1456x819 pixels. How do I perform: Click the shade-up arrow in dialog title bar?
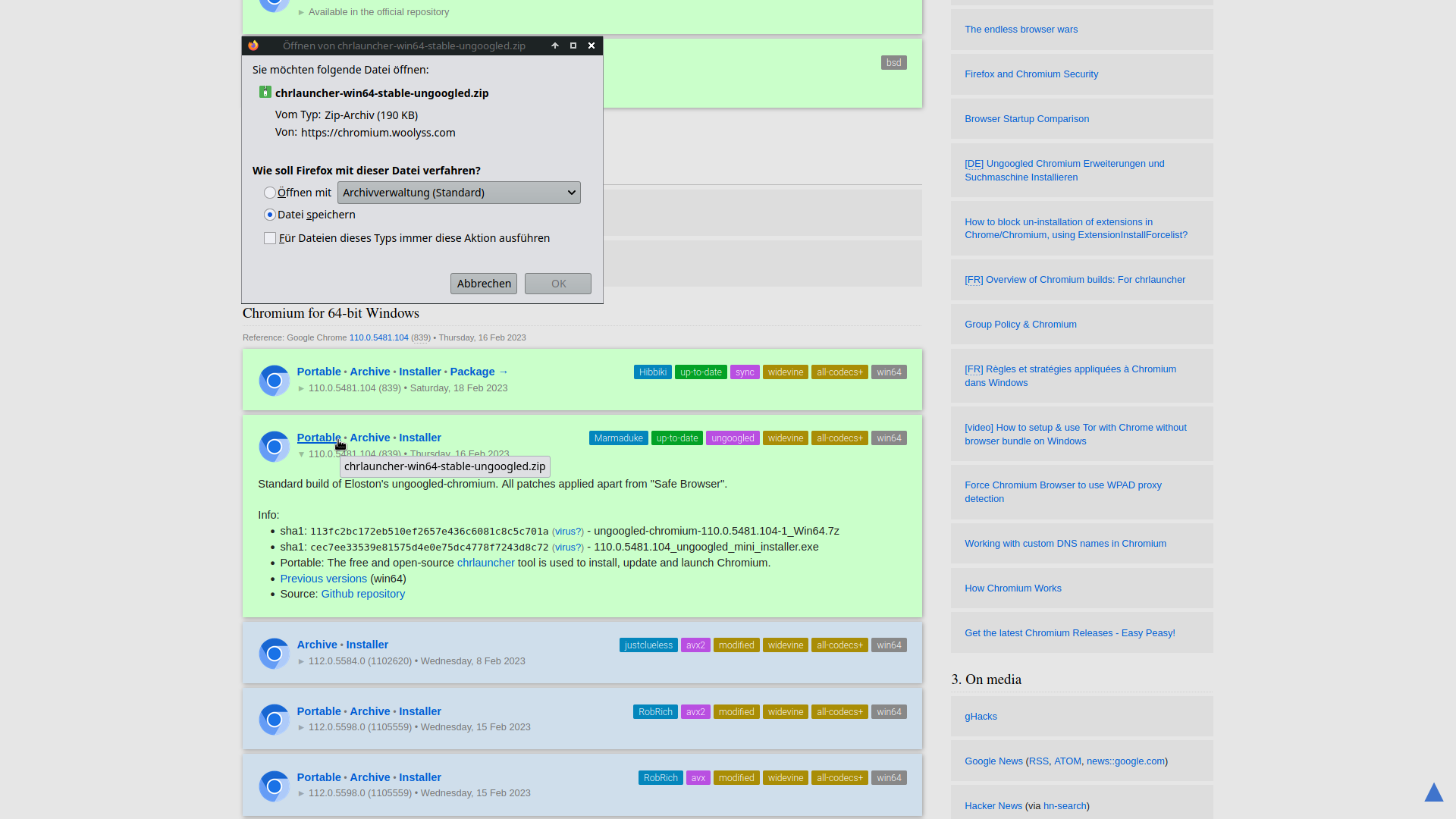click(555, 45)
